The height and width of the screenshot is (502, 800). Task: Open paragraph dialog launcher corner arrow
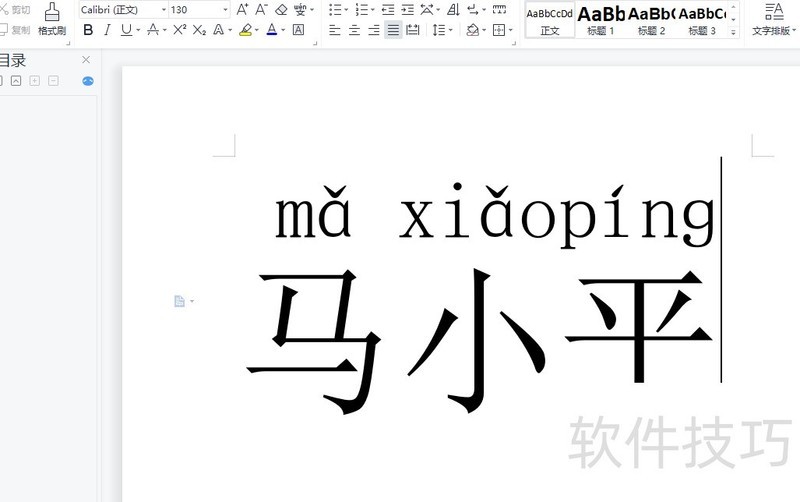click(514, 43)
